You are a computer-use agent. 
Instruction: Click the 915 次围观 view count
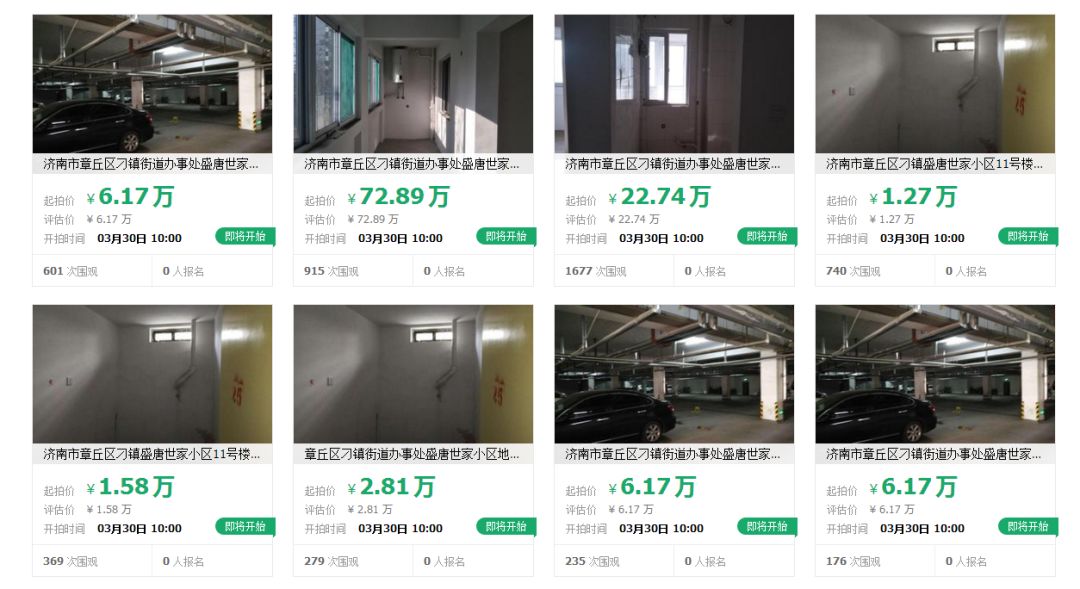pos(331,271)
